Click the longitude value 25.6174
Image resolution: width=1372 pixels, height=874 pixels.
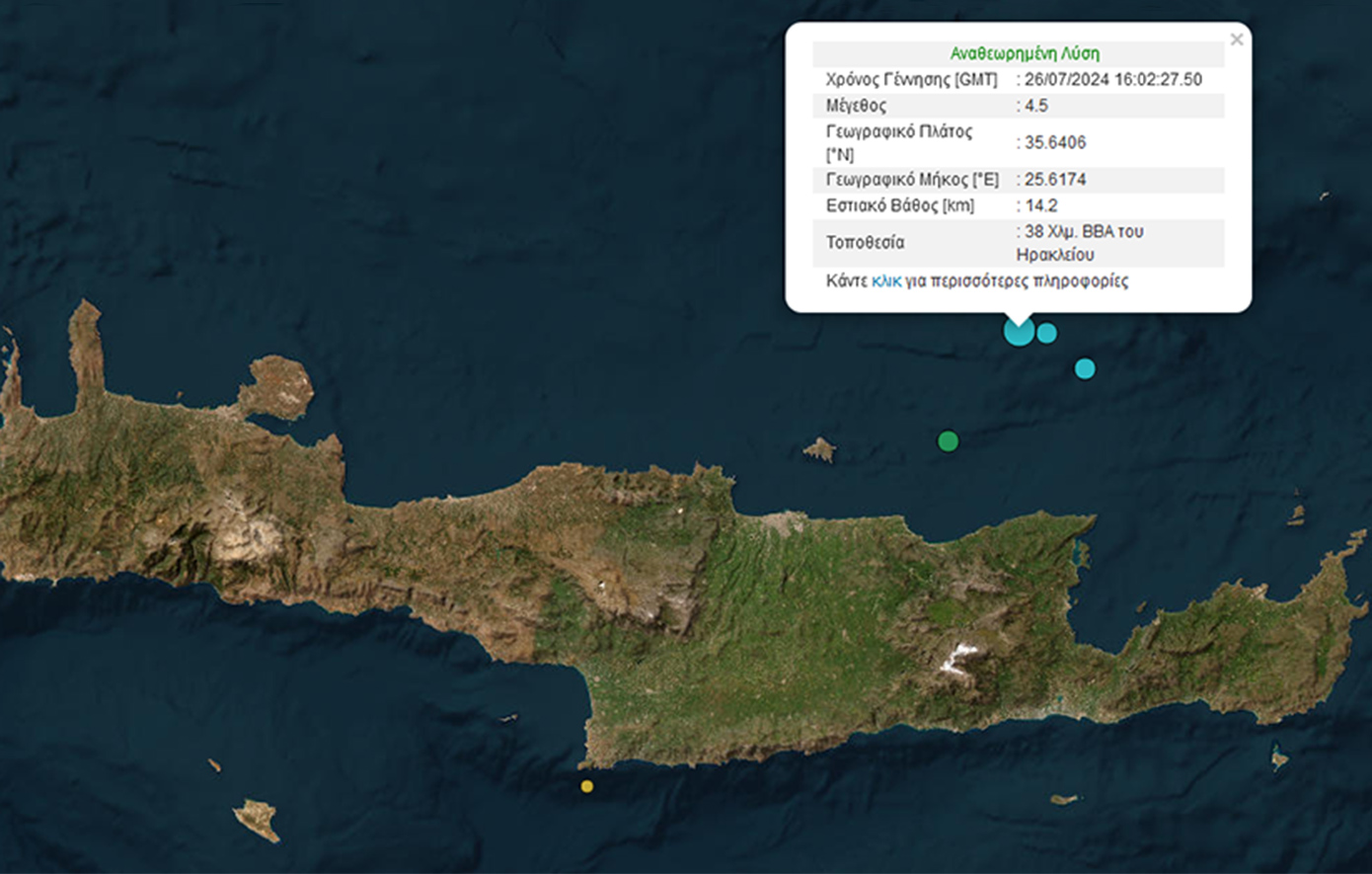[1054, 180]
